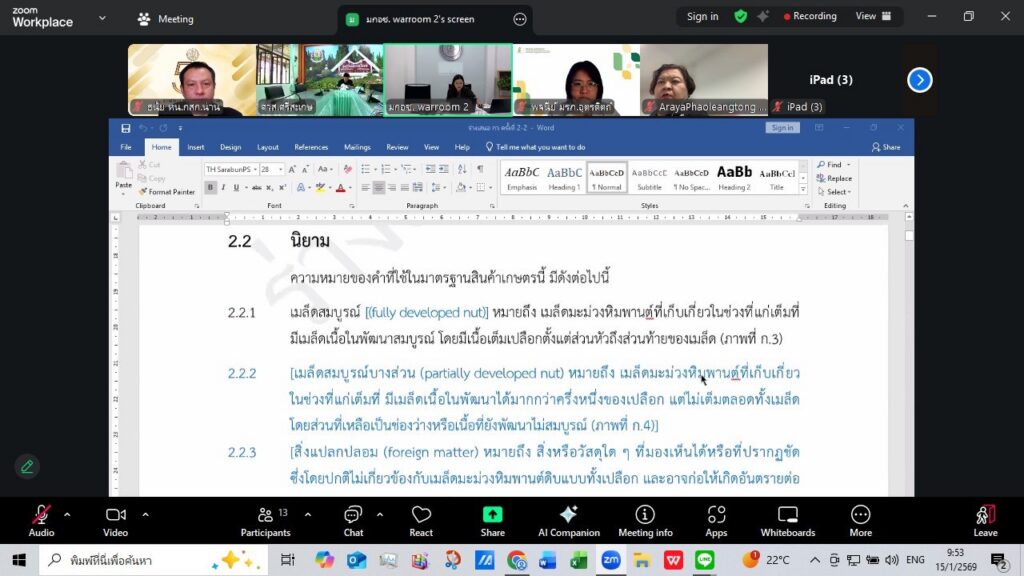Open the Participants panel
The width and height of the screenshot is (1024, 576).
pos(265,520)
